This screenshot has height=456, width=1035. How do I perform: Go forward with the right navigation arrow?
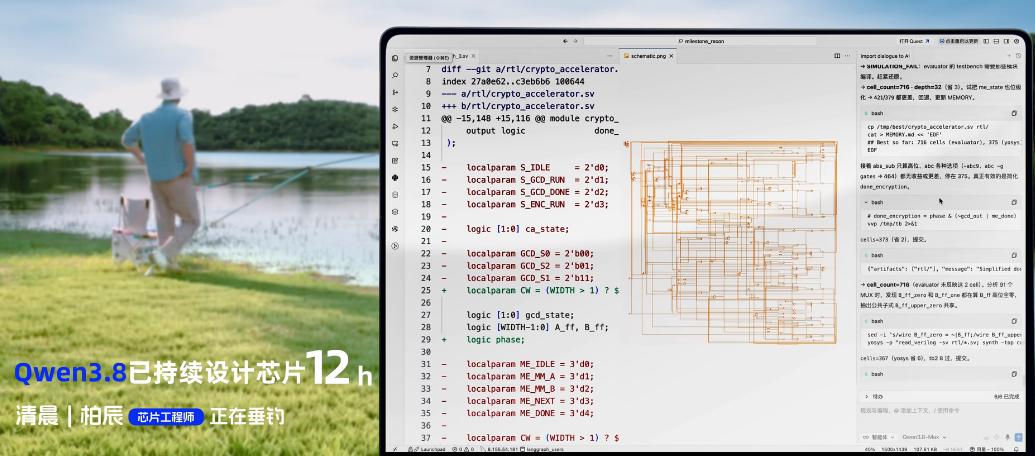[576, 41]
